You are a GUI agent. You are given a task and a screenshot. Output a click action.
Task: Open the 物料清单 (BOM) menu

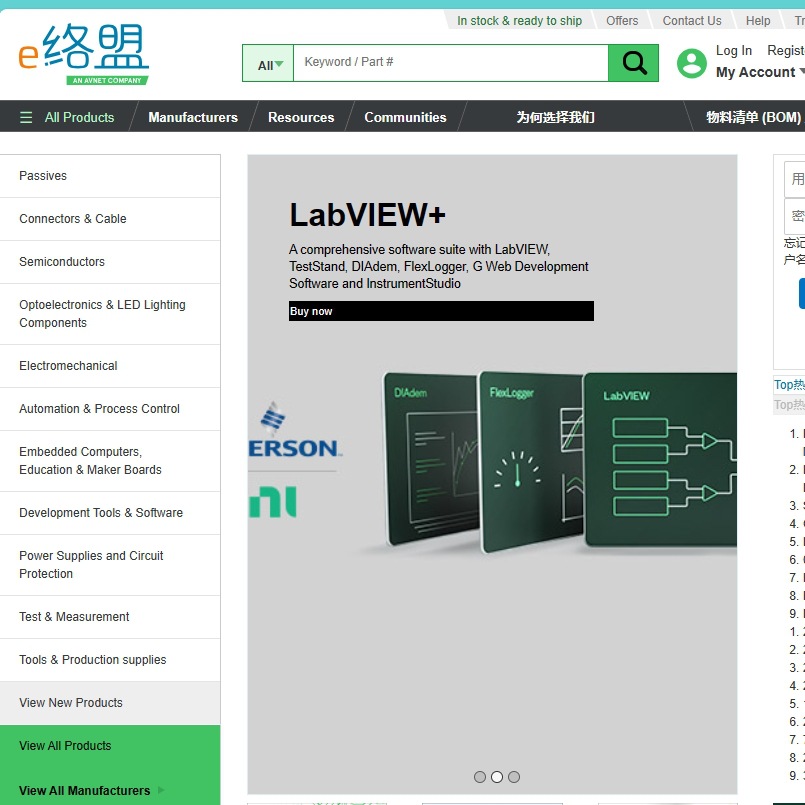(753, 117)
